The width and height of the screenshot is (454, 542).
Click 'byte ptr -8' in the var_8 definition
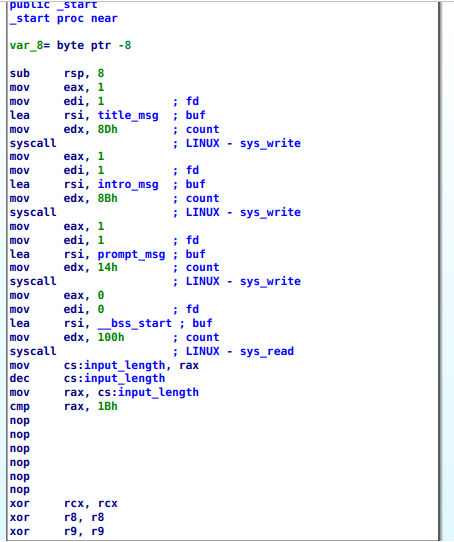tap(94, 46)
